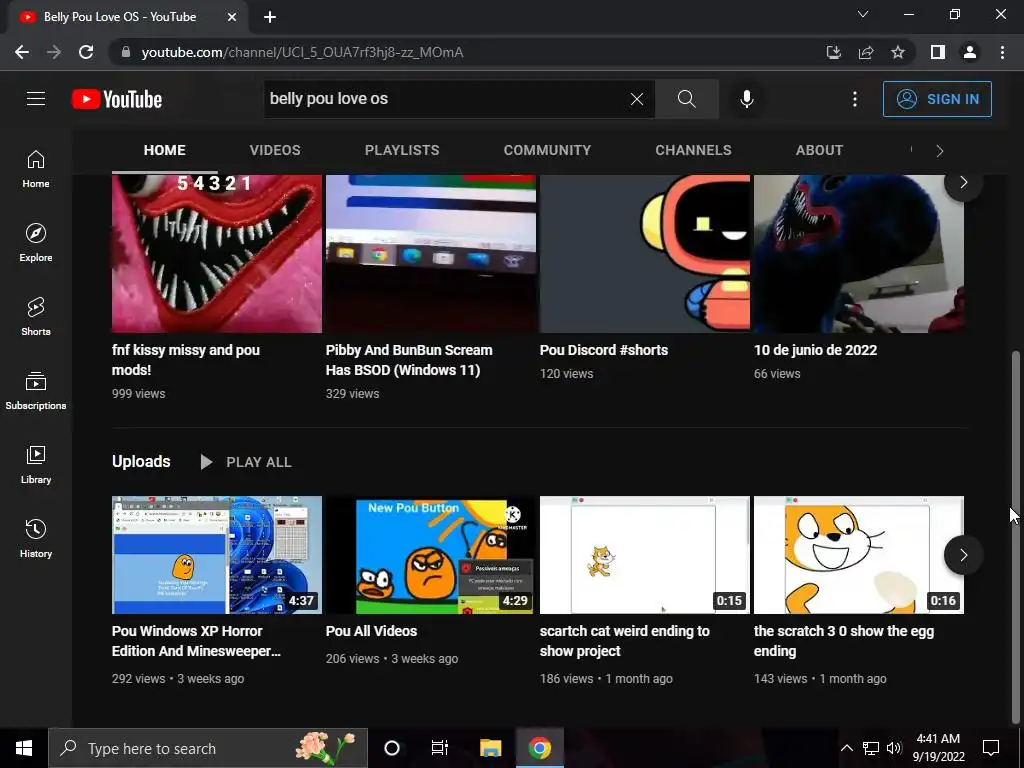Open Cortana circle on taskbar
The image size is (1024, 768).
coord(392,748)
